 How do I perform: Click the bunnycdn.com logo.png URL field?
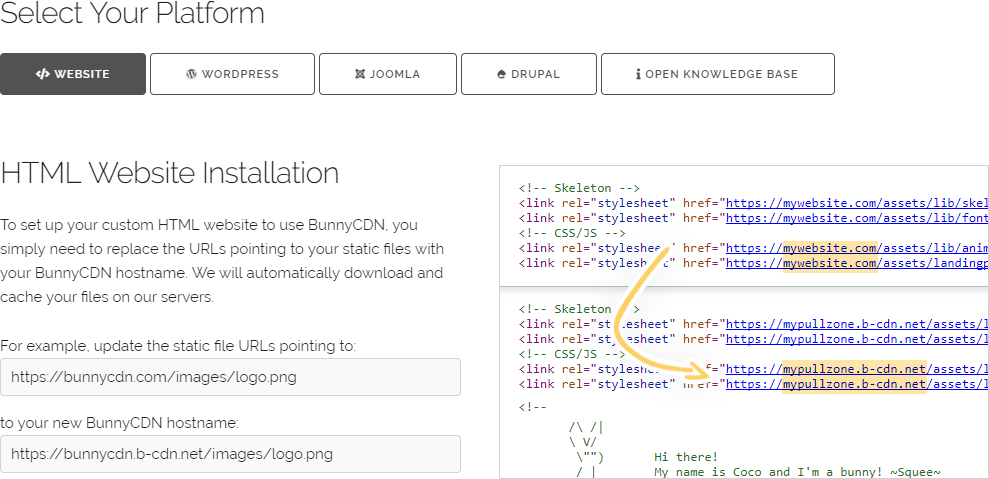tap(230, 377)
